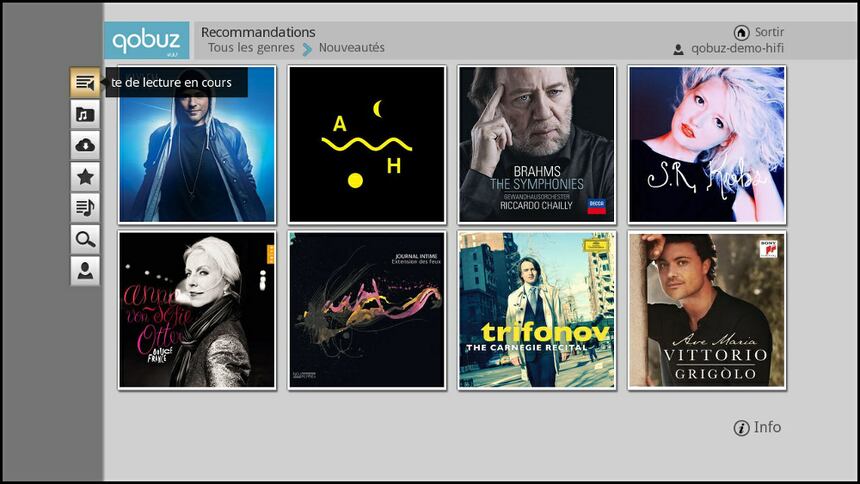Image resolution: width=860 pixels, height=484 pixels.
Task: Open qobuz-demo-hifi account name
Action: 737,48
